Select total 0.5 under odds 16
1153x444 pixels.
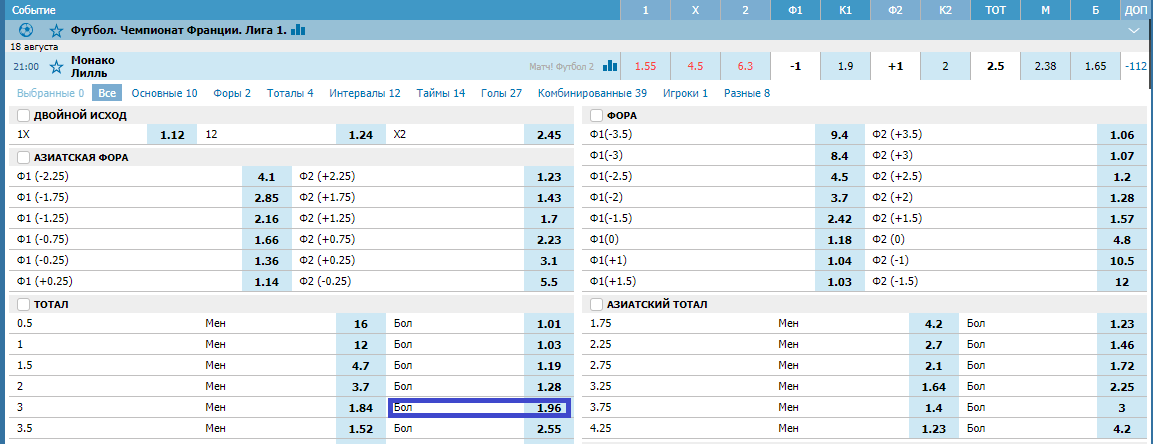click(361, 323)
